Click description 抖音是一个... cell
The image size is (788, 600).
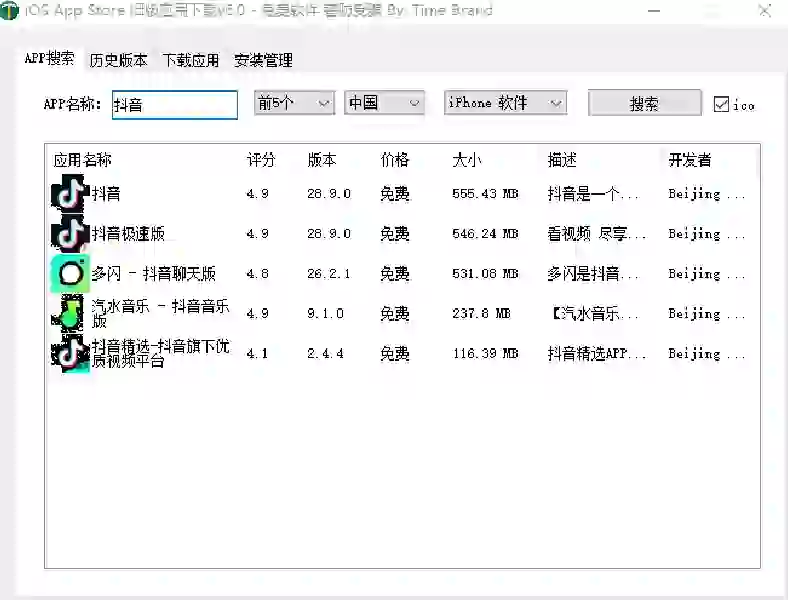tap(593, 194)
